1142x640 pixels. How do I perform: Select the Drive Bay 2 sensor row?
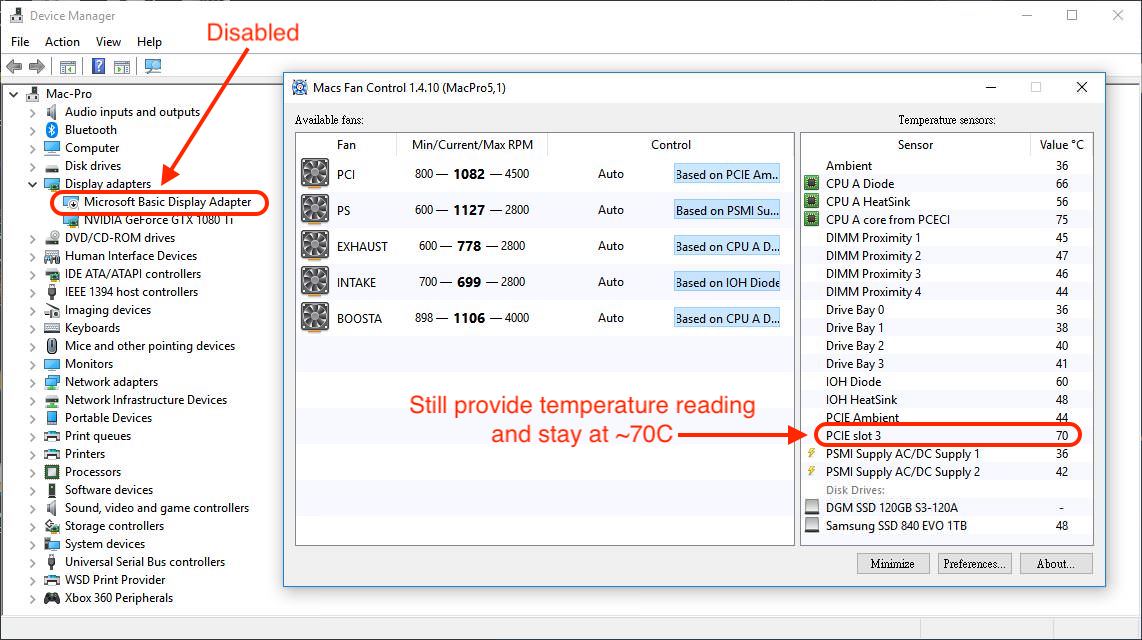coord(947,346)
